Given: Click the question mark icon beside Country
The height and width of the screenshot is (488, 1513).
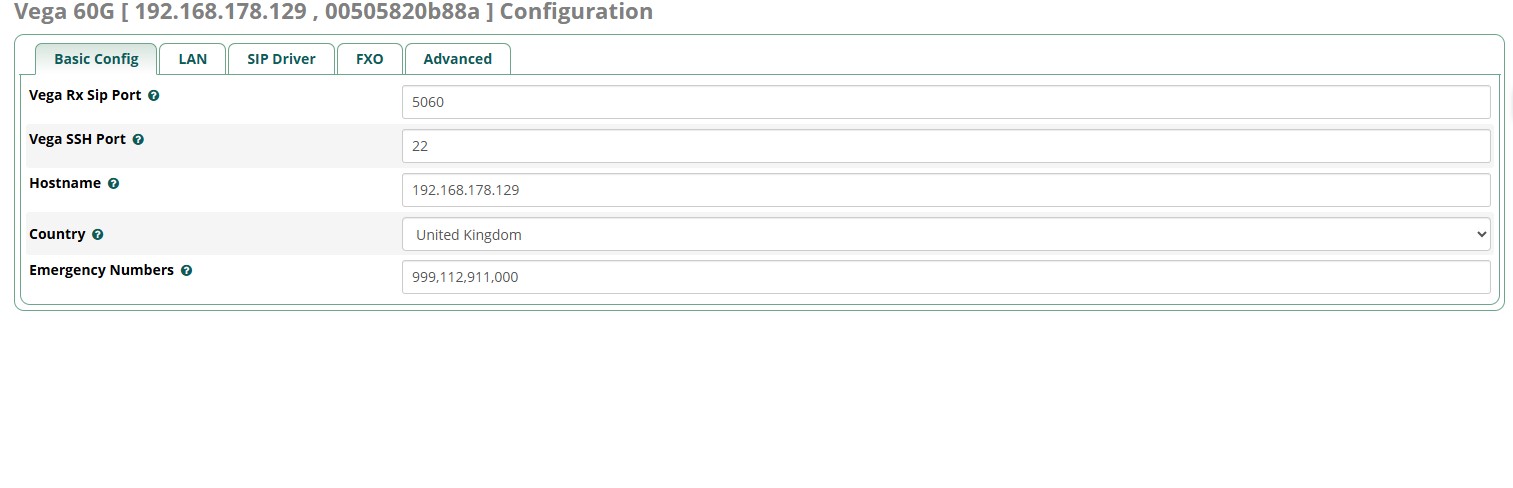Looking at the screenshot, I should point(97,235).
